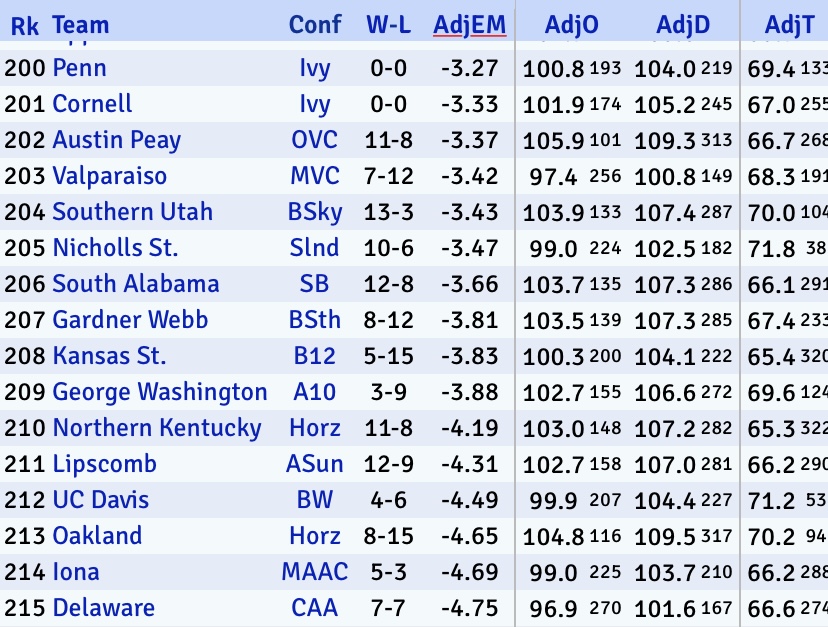This screenshot has width=828, height=627.
Task: Select the Valparaiso team link
Action: (x=110, y=176)
